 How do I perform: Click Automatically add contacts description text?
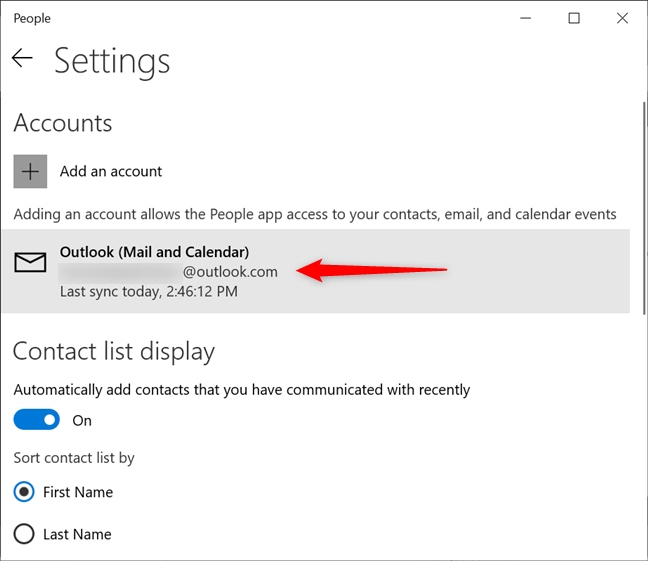point(242,390)
